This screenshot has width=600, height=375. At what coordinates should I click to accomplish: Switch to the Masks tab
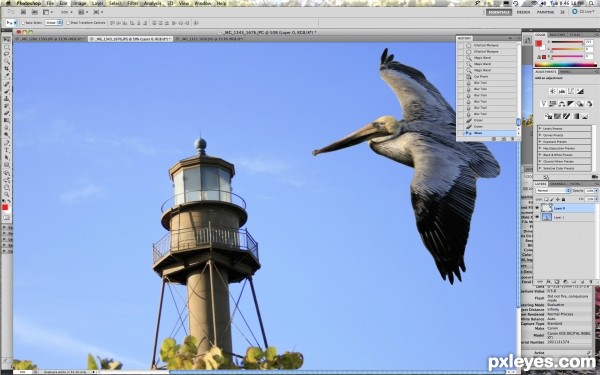pos(565,72)
